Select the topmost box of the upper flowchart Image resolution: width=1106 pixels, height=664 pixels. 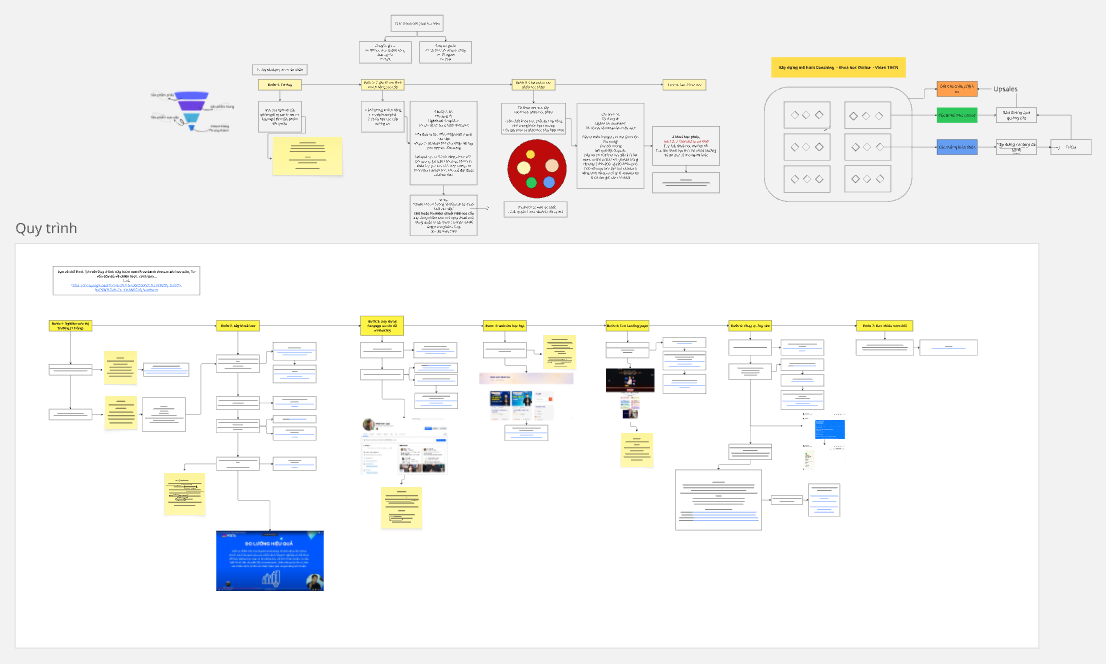click(x=416, y=23)
